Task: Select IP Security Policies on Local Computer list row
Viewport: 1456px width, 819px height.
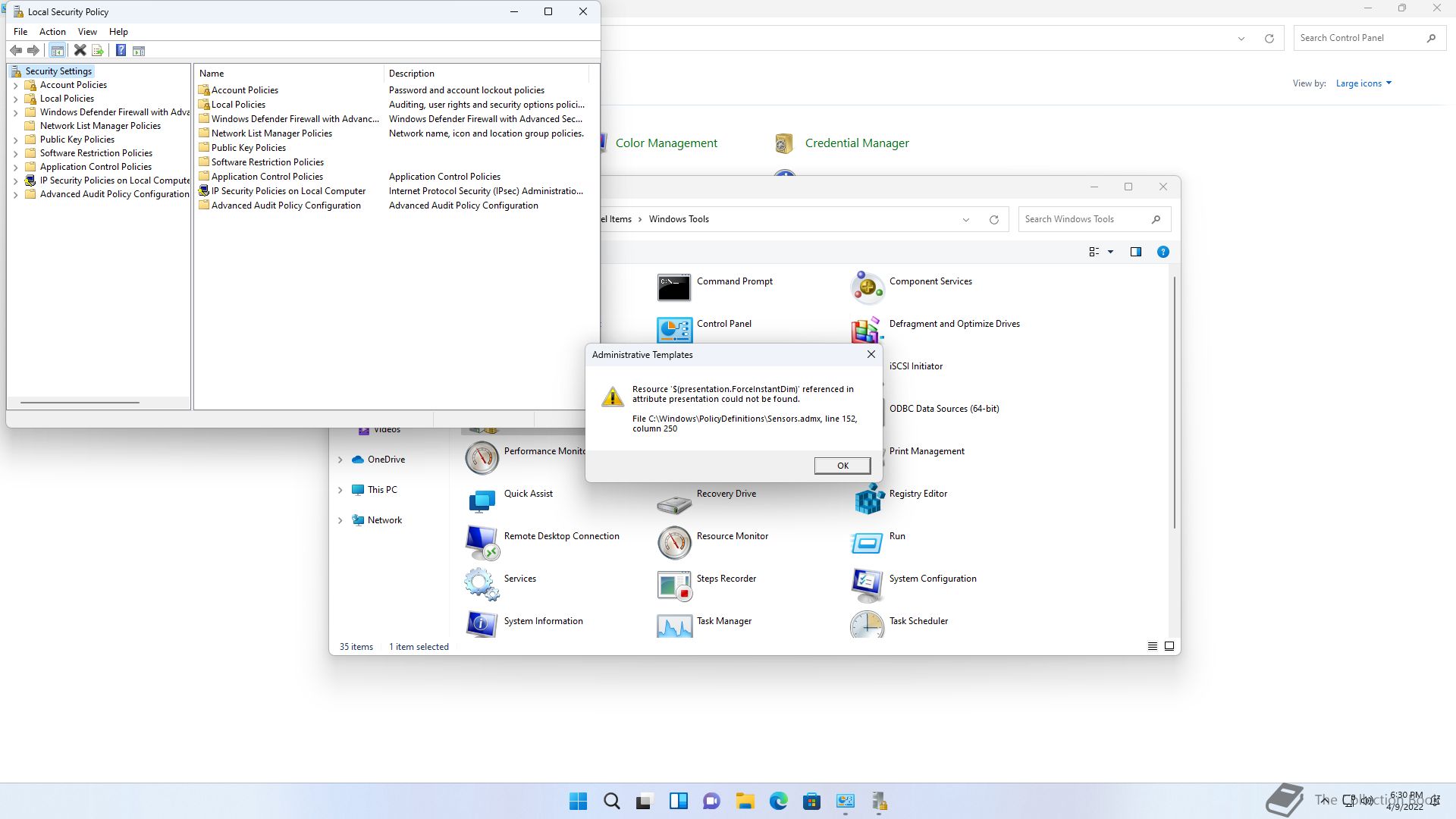Action: [x=391, y=191]
